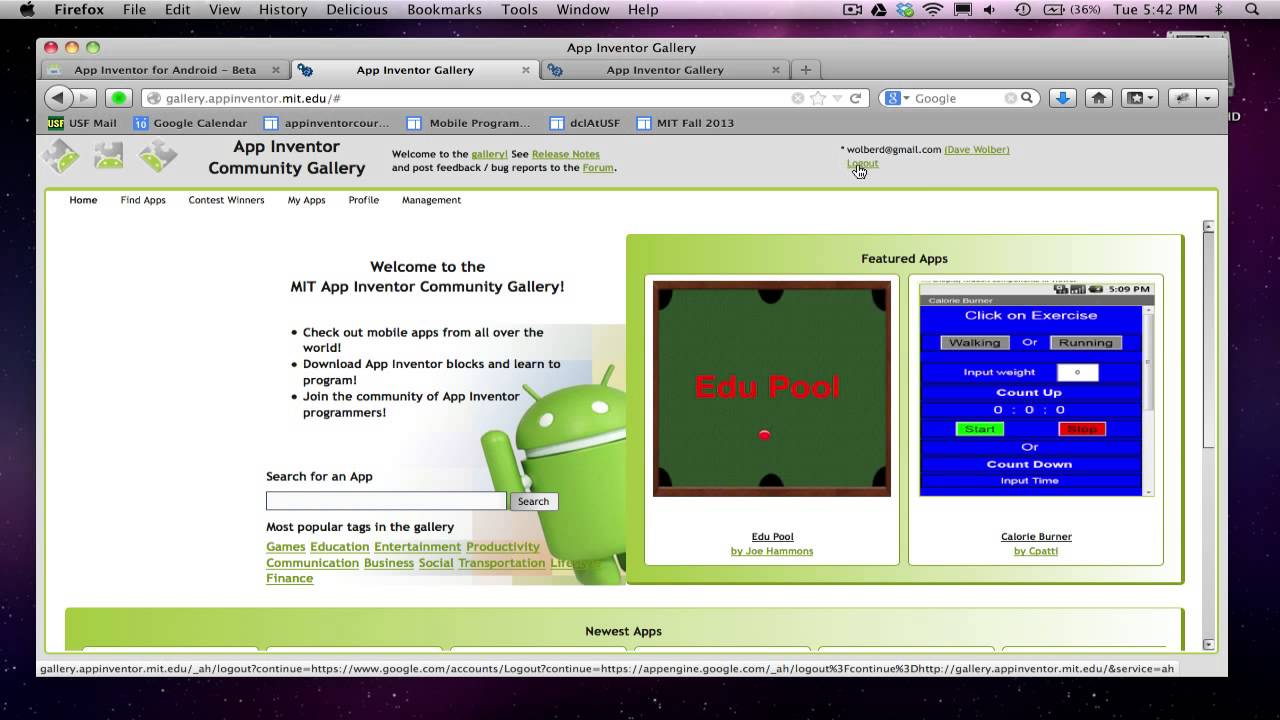Click the browser Forward arrow button
1280x720 pixels.
click(86, 98)
